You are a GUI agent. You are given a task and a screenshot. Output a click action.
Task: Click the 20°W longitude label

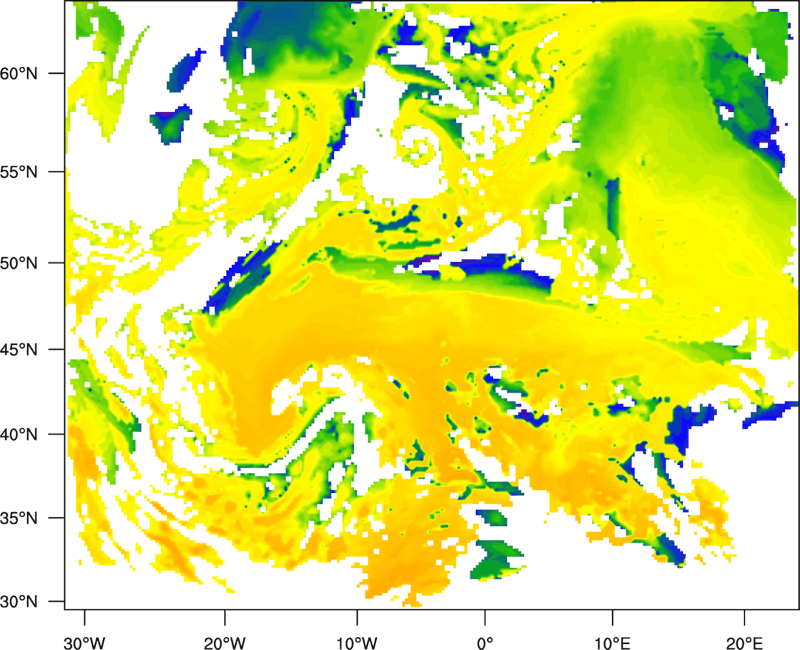tap(224, 643)
